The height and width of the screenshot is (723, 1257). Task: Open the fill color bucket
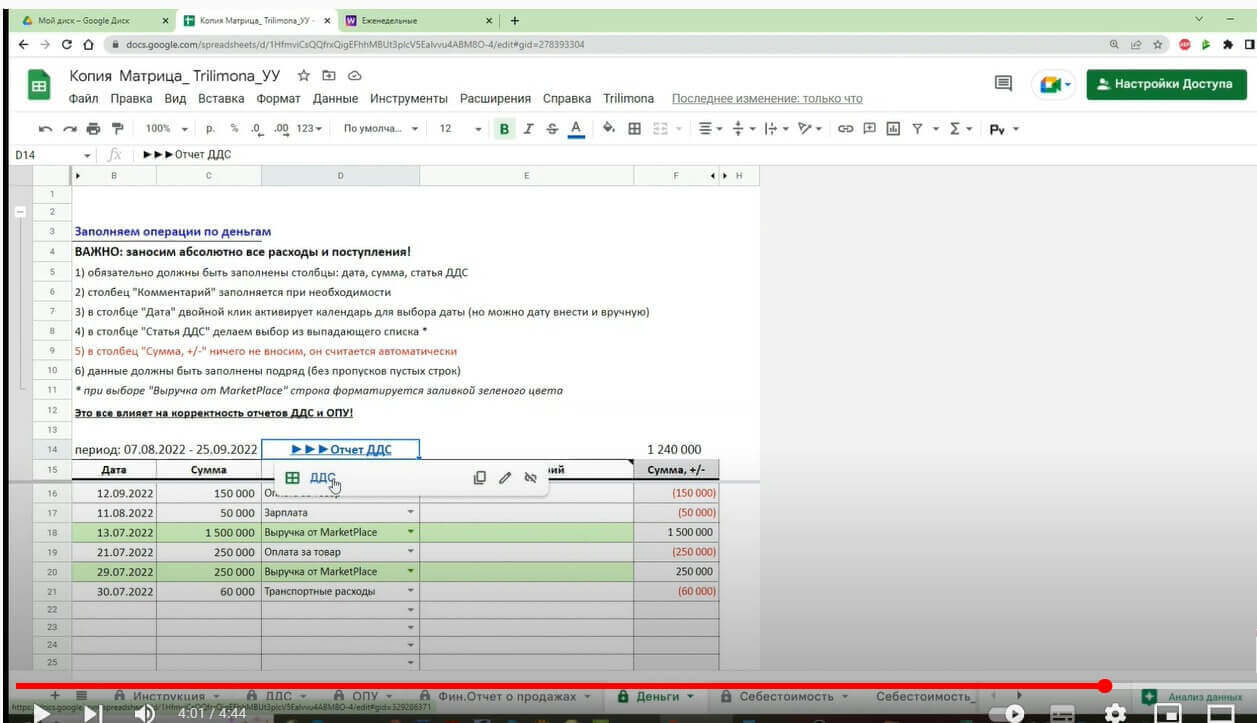(x=608, y=129)
